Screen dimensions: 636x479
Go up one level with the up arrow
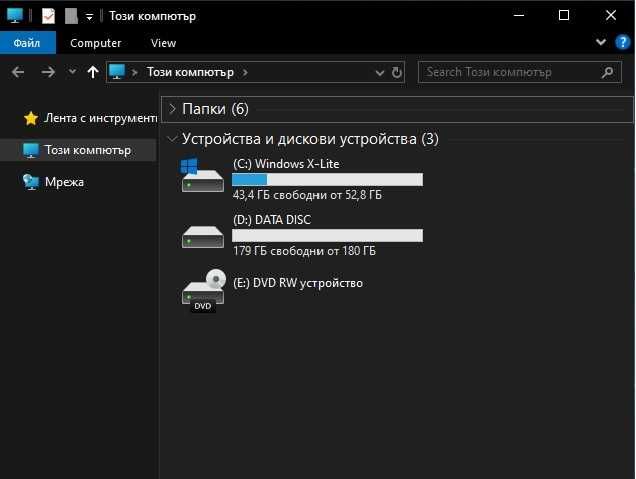point(93,72)
